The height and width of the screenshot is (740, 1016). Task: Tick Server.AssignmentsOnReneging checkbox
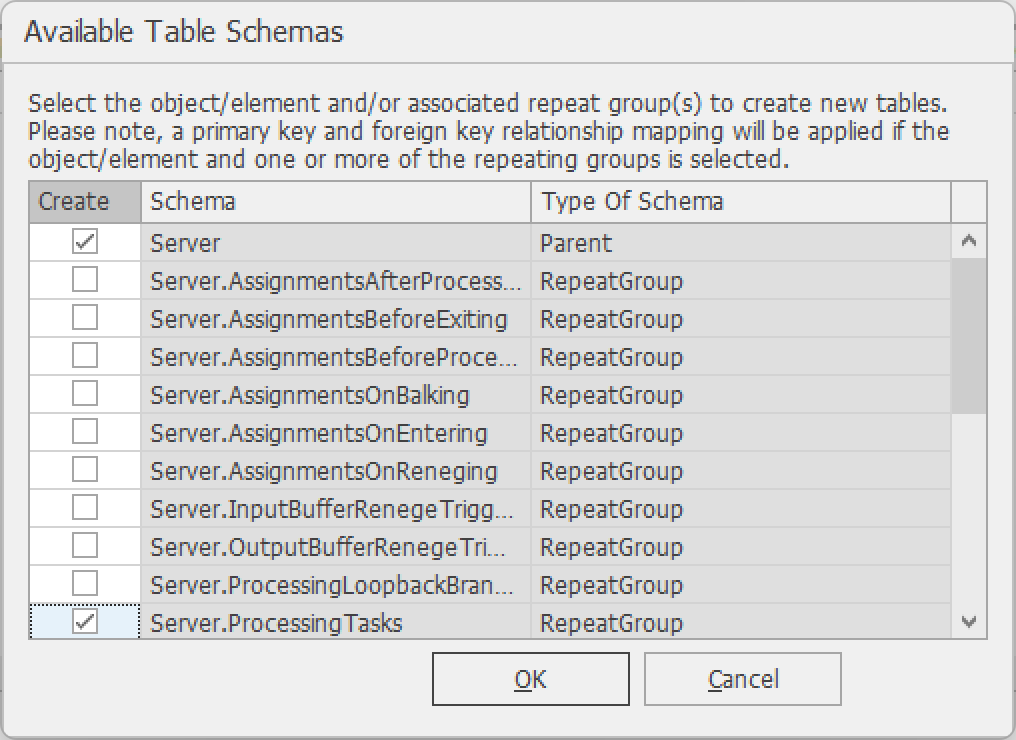point(85,470)
